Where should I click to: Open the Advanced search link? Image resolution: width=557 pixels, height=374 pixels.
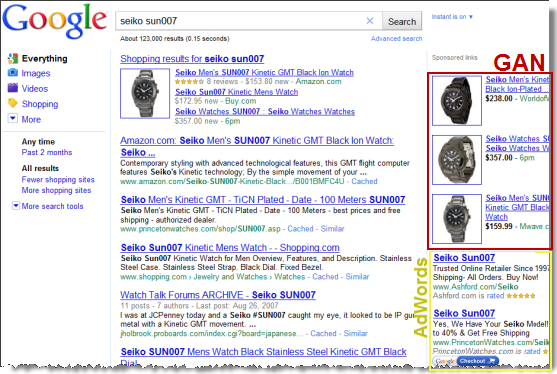396,38
